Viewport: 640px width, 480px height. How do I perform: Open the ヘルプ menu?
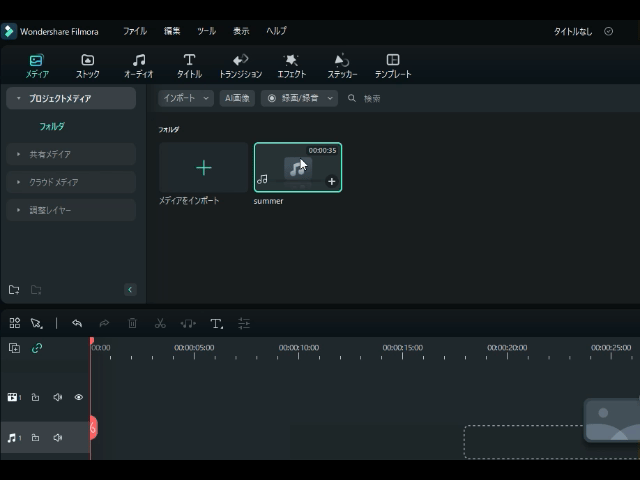(276, 31)
